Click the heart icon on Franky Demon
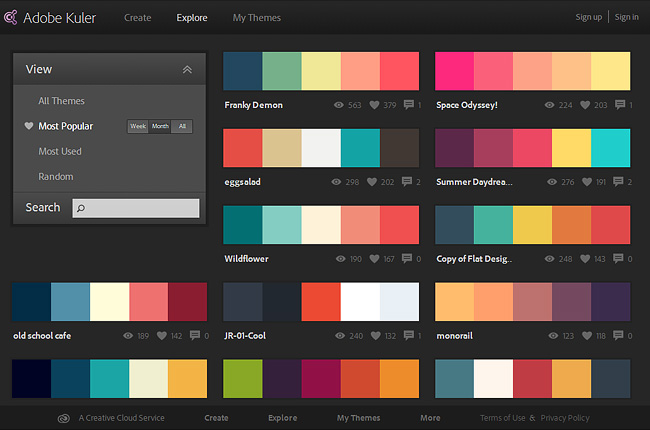 [373, 105]
